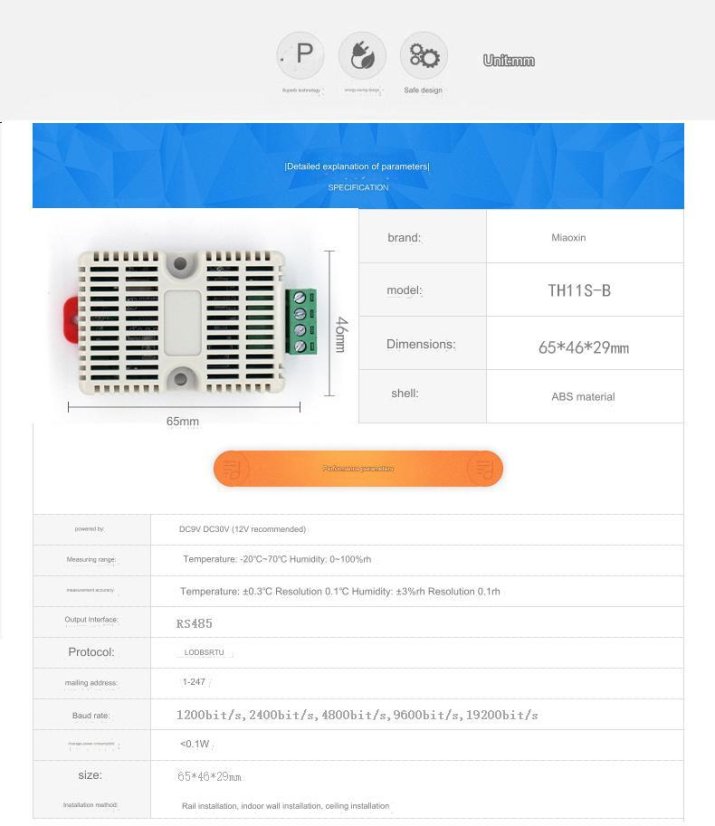Select the baud rate list starting with 1200bit/s
Viewport: 715px width, 826px height.
pyautogui.click(x=357, y=715)
